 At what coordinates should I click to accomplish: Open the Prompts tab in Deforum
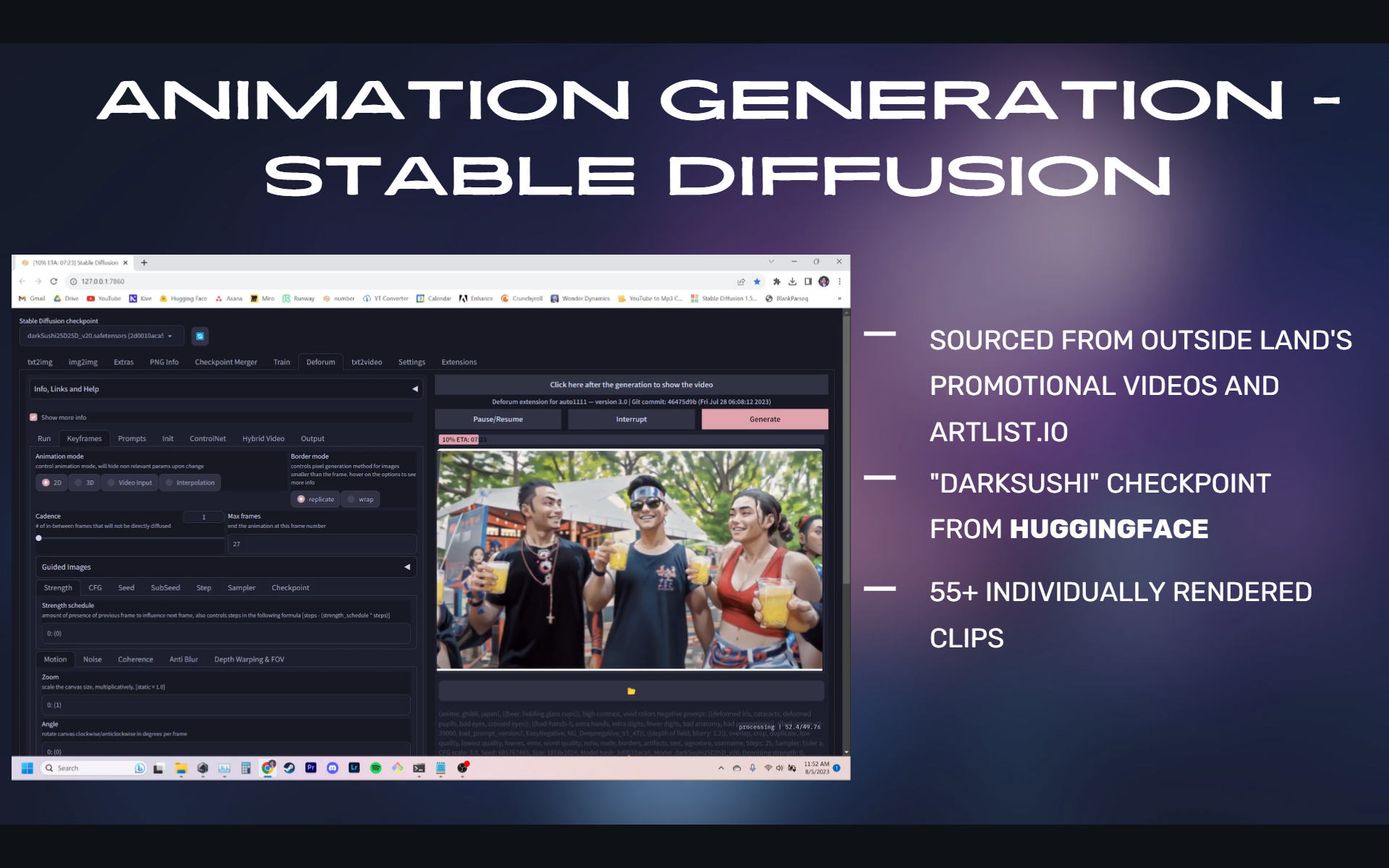pos(132,438)
